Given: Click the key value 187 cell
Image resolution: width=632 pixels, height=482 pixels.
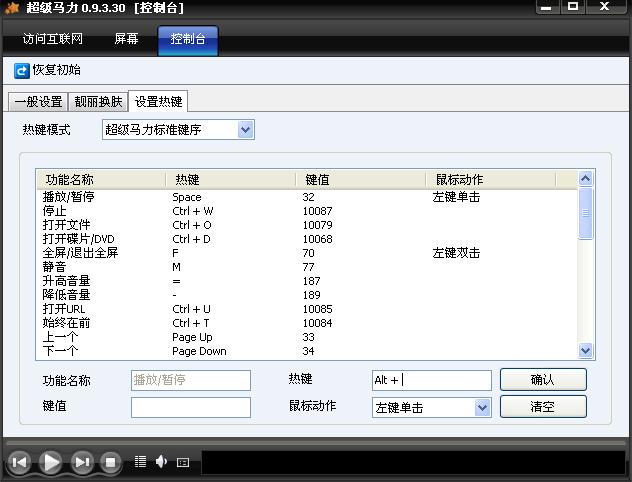Looking at the screenshot, I should click(x=311, y=281).
